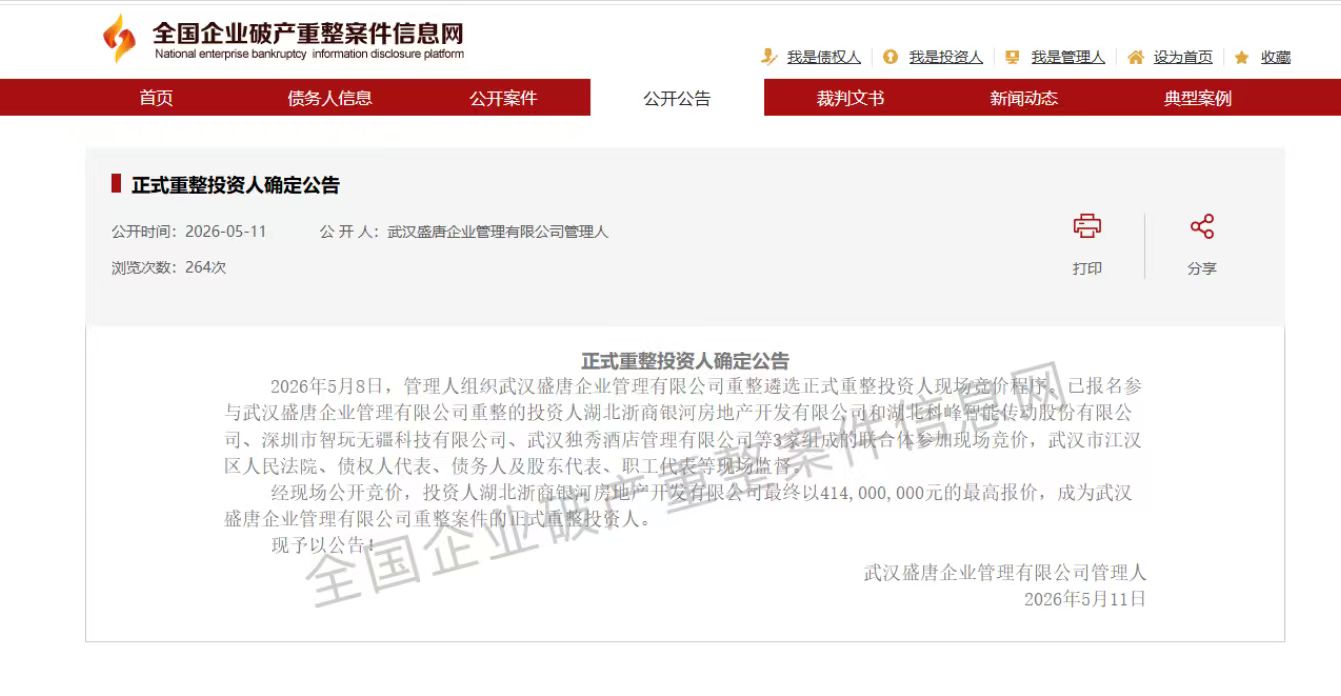This screenshot has width=1341, height=696.
Task: Click English subtitle National enterprise bankruptcy platform
Action: coord(309,54)
